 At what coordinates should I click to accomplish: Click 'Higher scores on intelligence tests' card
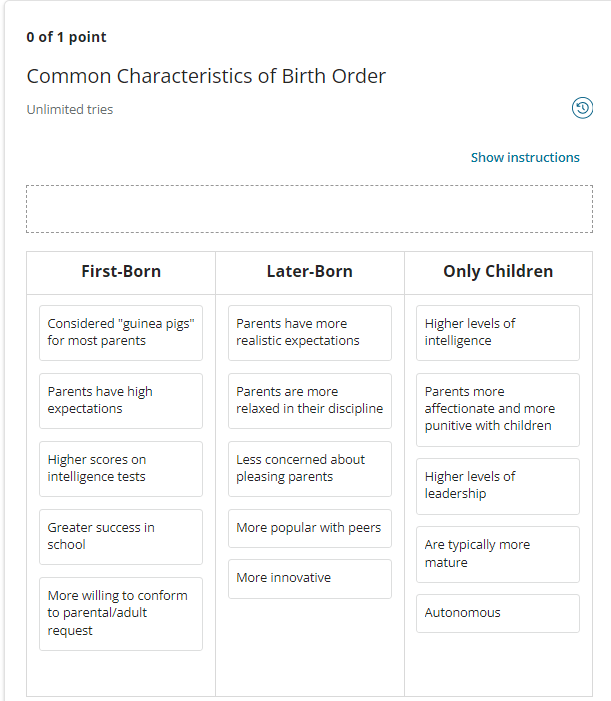coord(121,469)
